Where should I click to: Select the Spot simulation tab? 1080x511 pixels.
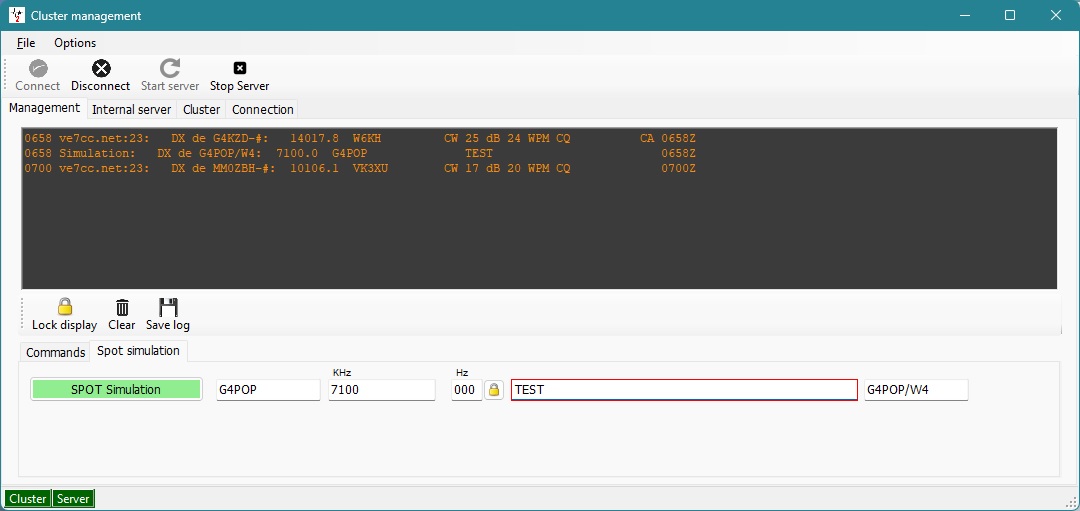pyautogui.click(x=138, y=351)
